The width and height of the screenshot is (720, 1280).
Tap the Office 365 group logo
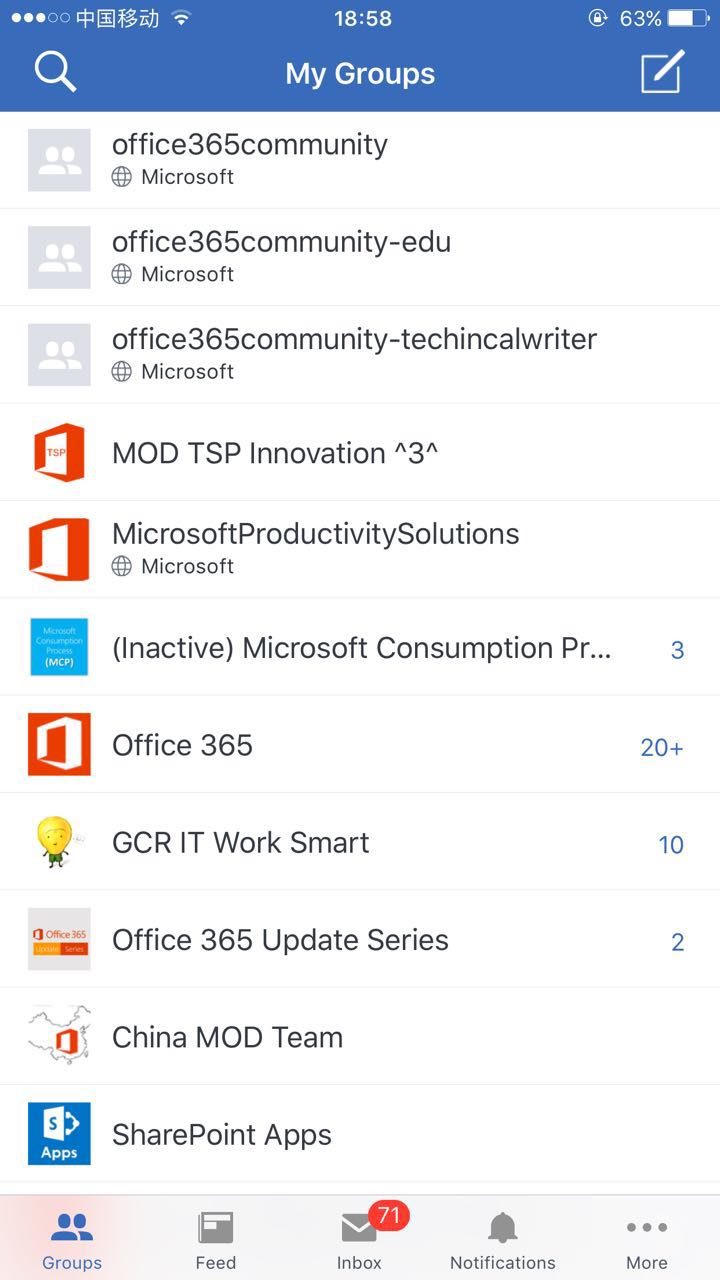coord(59,745)
